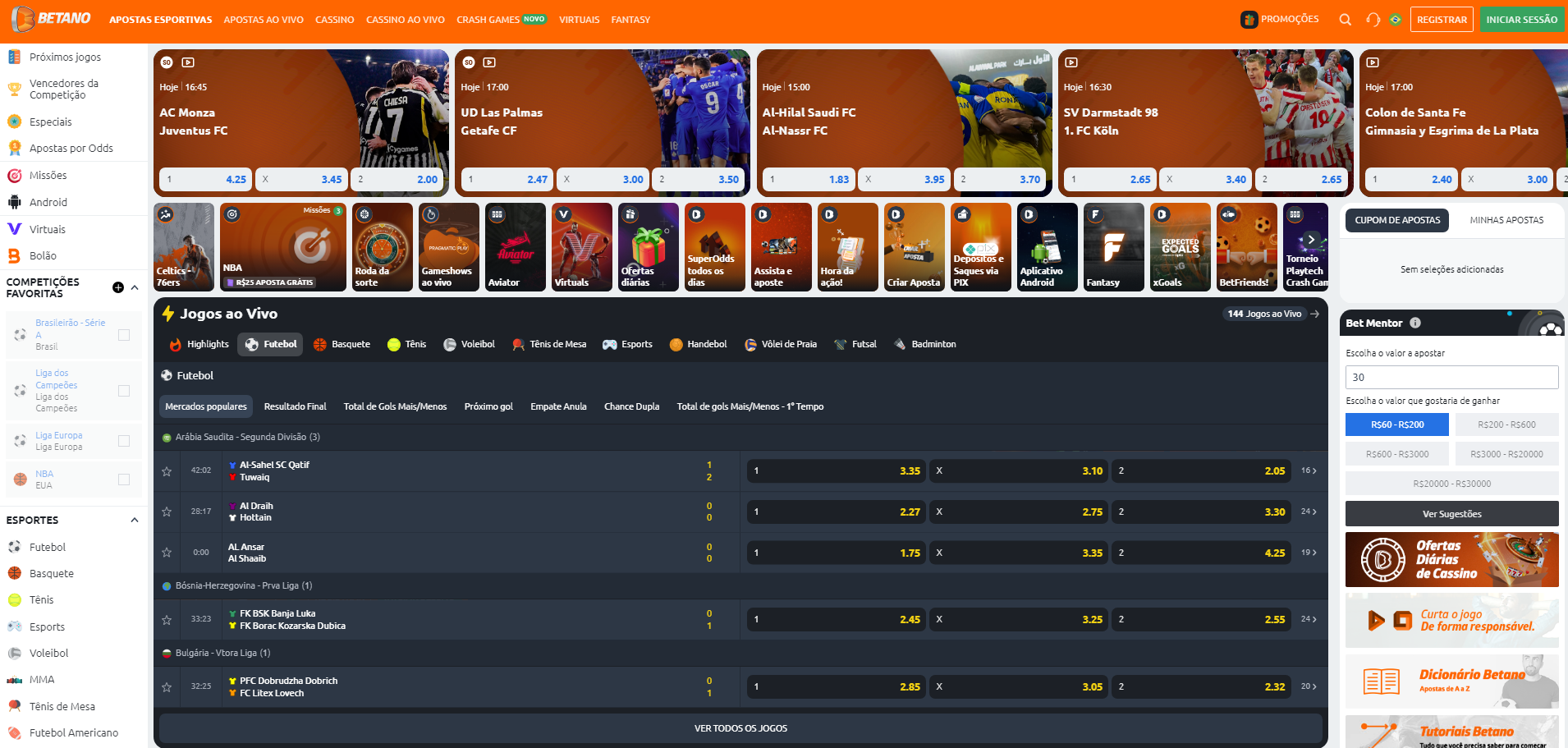1568x748 pixels.
Task: Open 144 Jogos ao Vivo arrow
Action: 1315,314
